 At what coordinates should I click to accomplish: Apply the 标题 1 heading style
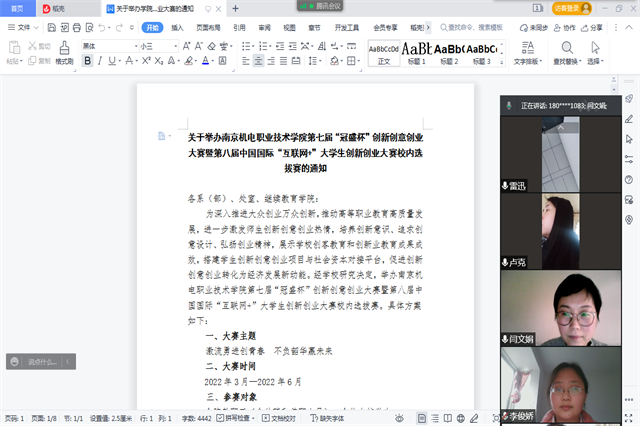pyautogui.click(x=417, y=52)
